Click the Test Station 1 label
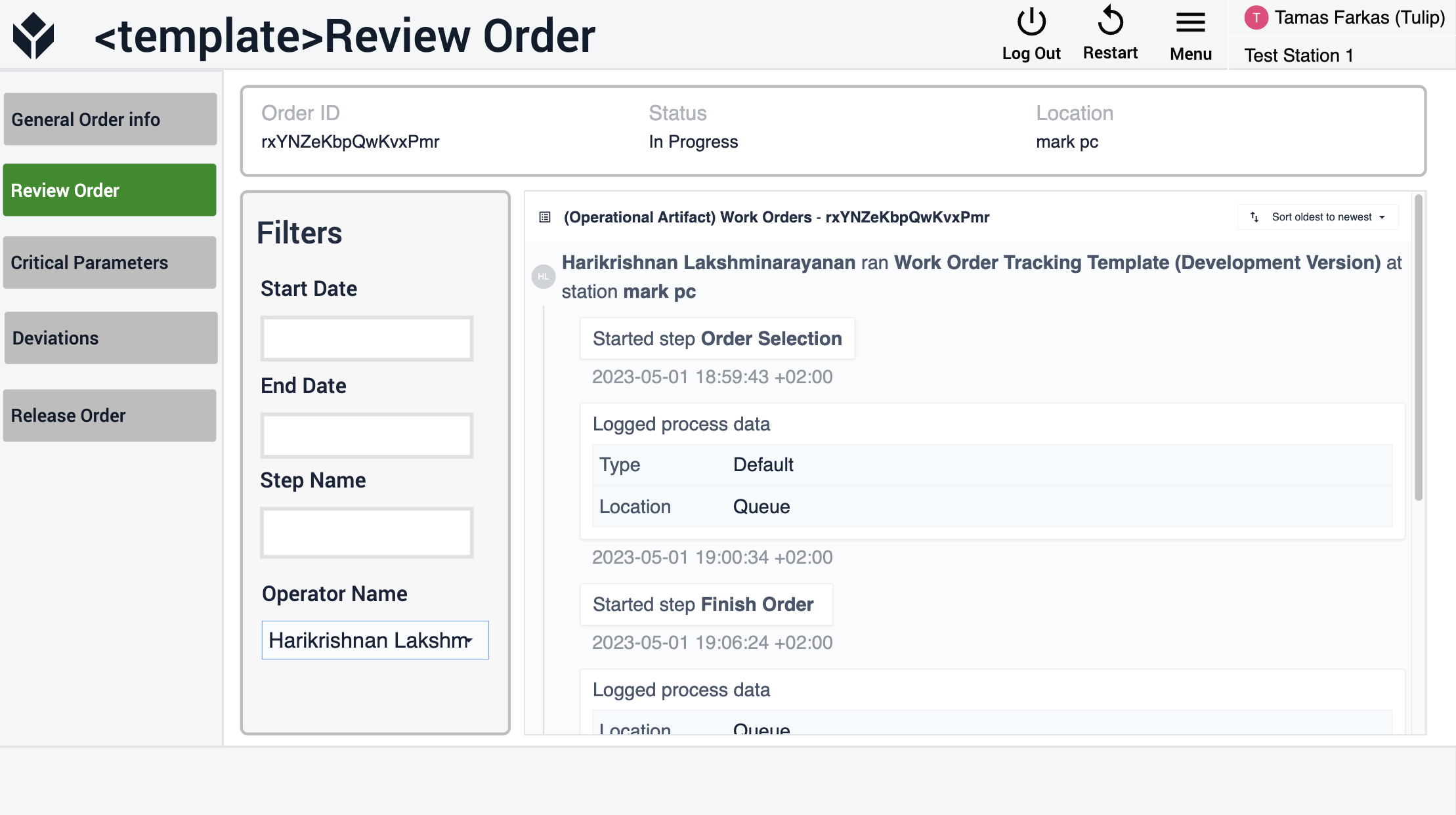 [x=1299, y=55]
